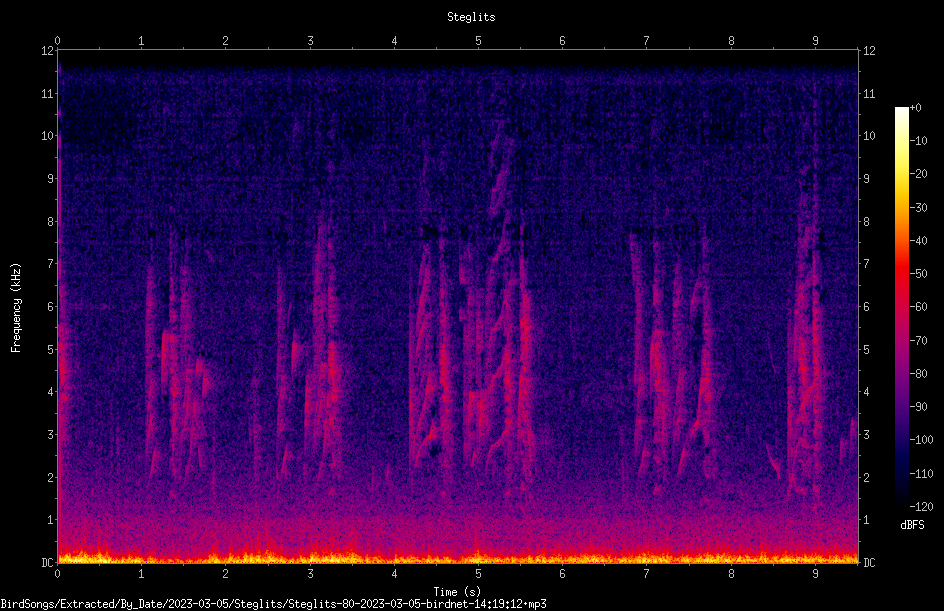Screen dimensions: 944x611
Task: Click the white top of dBFS color bar
Action: coord(901,110)
